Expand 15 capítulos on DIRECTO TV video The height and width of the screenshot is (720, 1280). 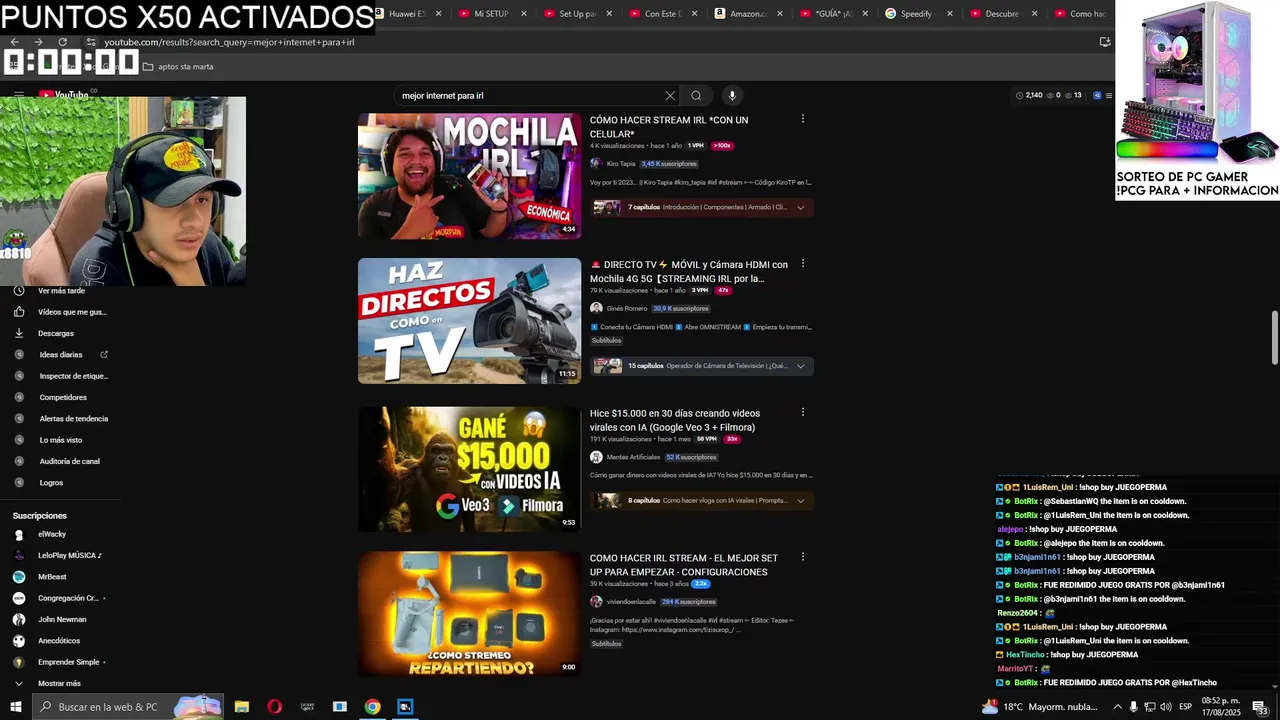pos(703,366)
